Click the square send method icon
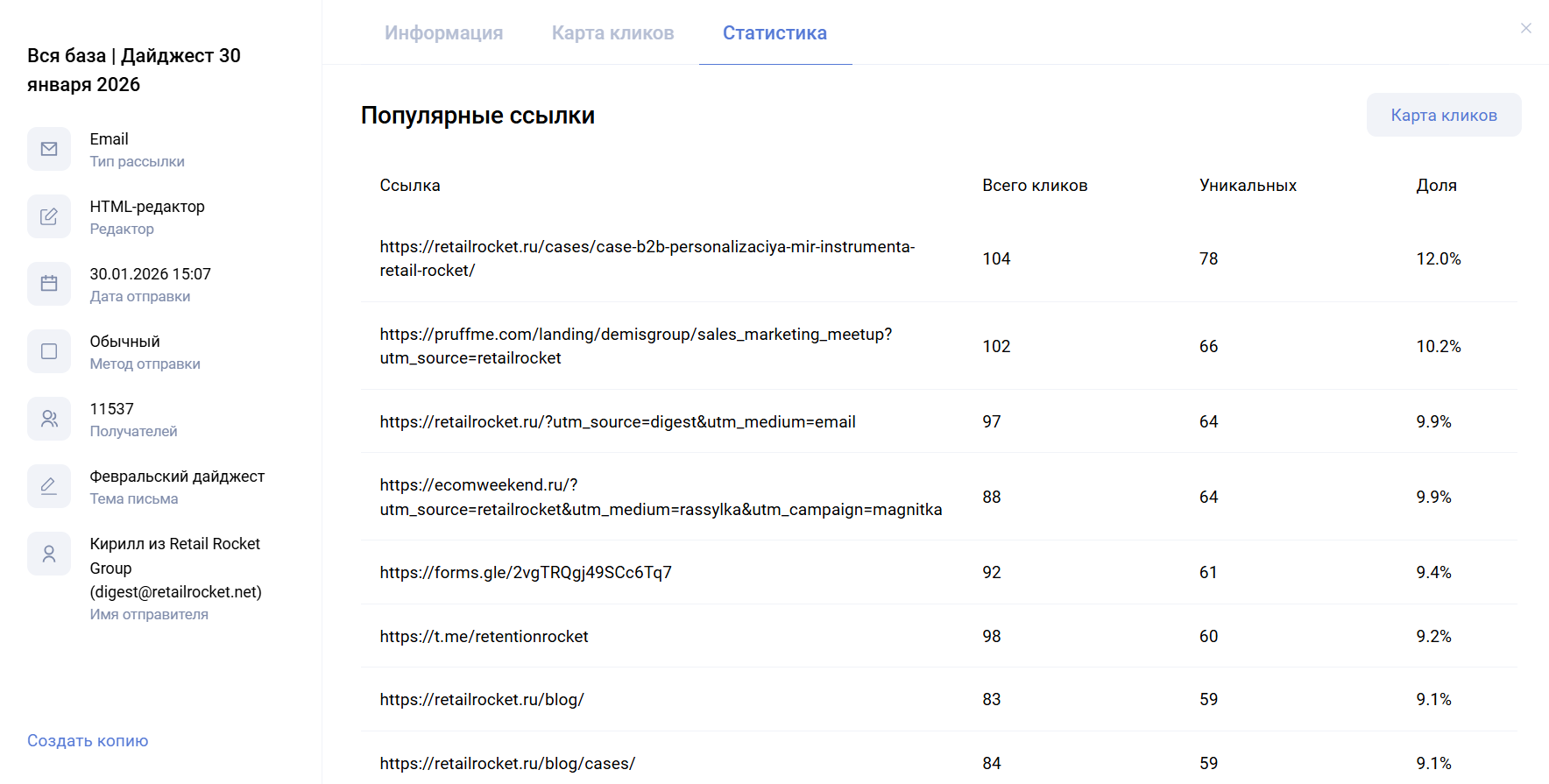1549x784 pixels. [x=49, y=351]
